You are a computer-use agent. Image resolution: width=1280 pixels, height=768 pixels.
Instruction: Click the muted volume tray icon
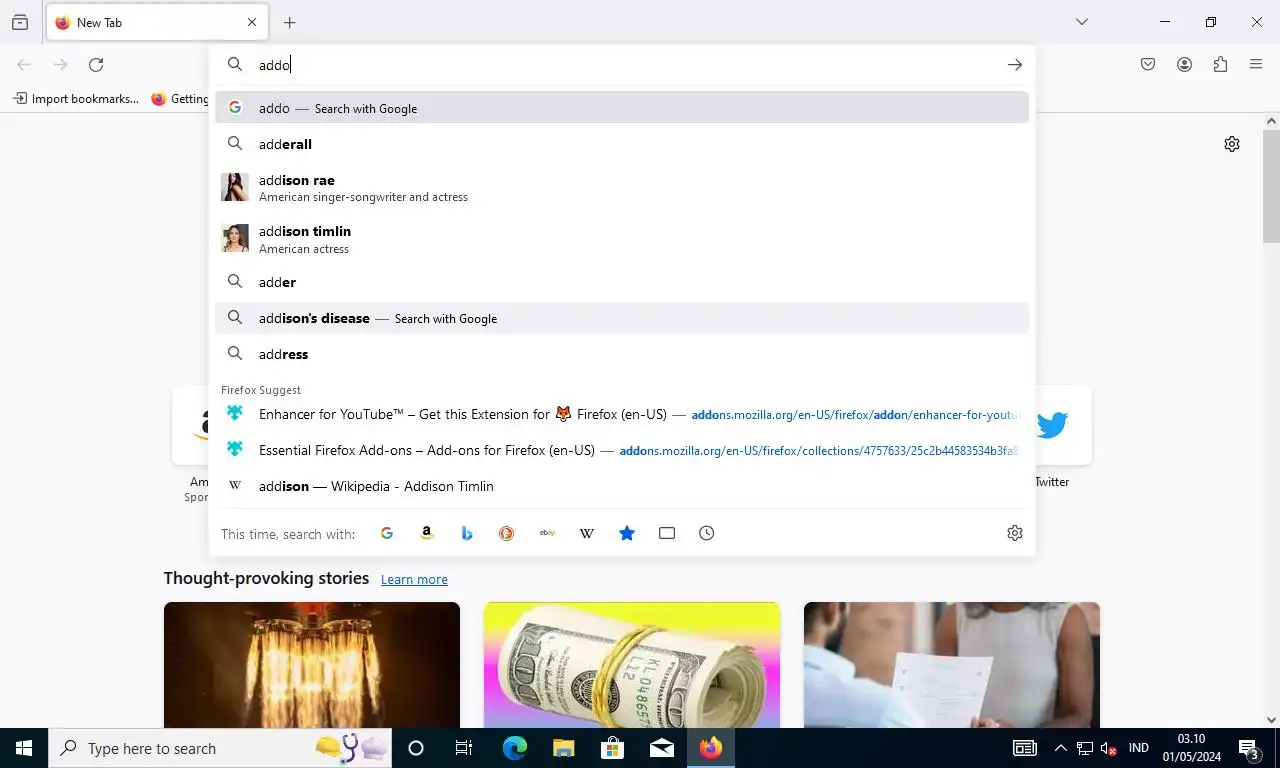pos(1108,748)
